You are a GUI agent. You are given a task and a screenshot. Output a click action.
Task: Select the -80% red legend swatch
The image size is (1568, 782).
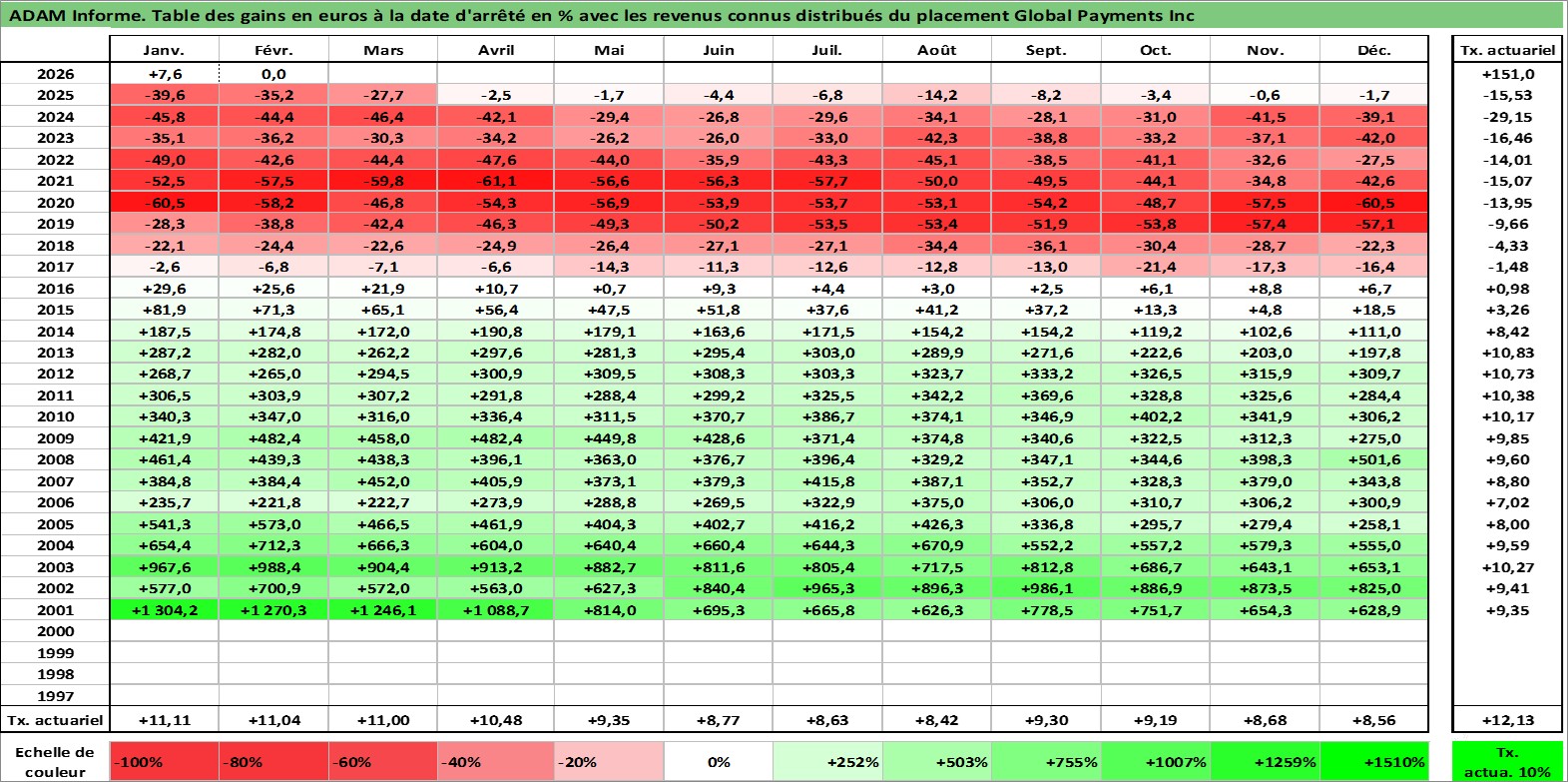[x=273, y=761]
